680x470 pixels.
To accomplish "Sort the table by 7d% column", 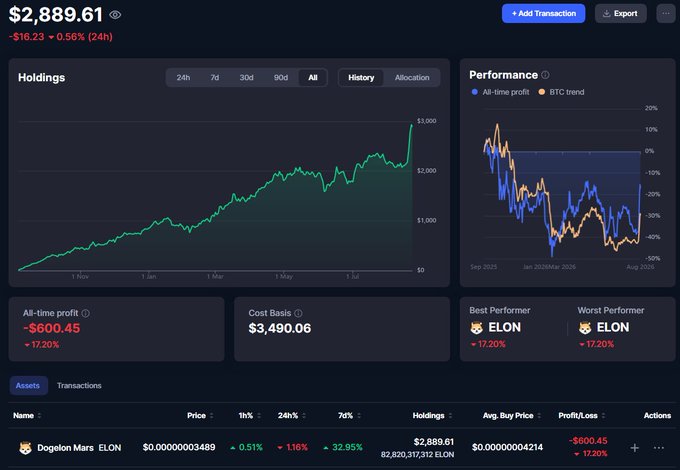I will pos(349,415).
